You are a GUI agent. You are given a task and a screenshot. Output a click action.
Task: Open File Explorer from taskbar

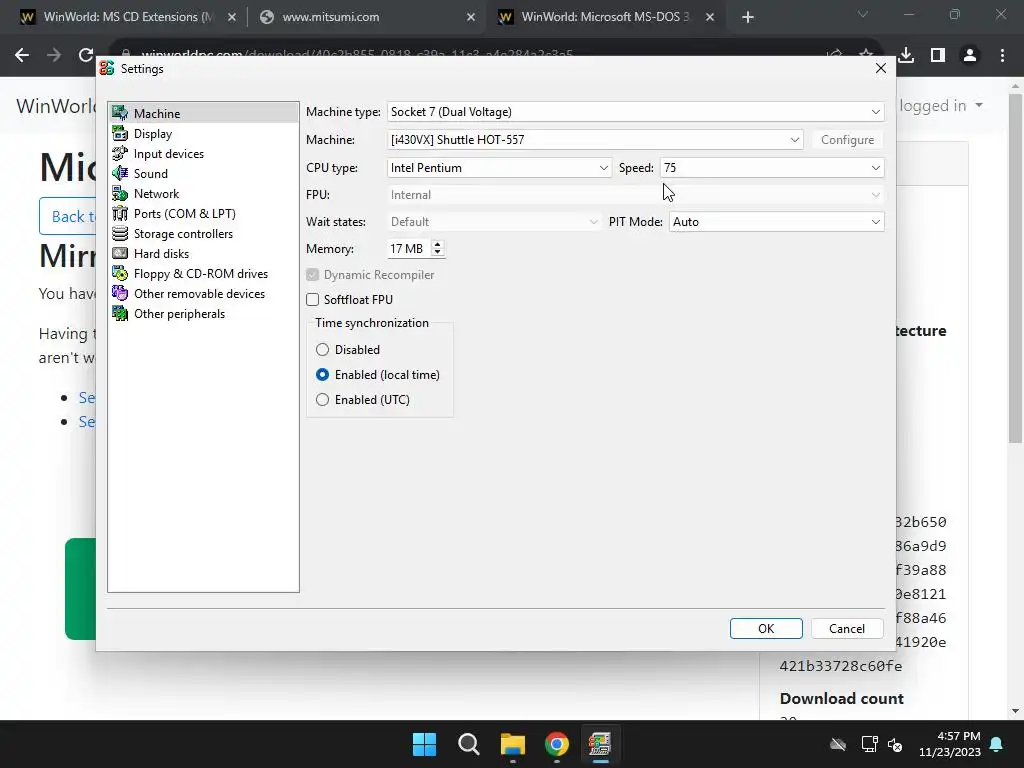coord(513,744)
